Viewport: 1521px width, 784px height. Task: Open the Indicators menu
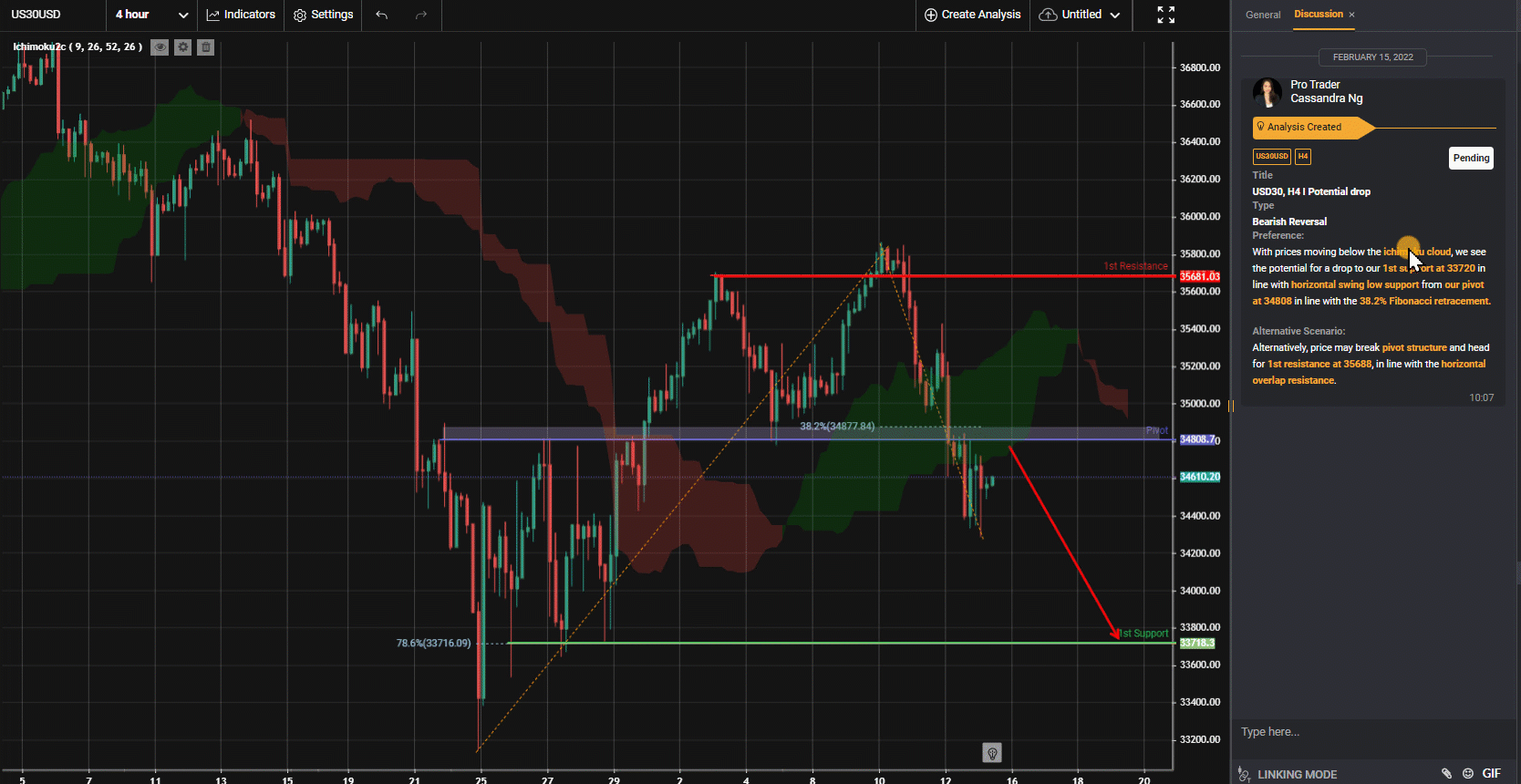pyautogui.click(x=242, y=15)
